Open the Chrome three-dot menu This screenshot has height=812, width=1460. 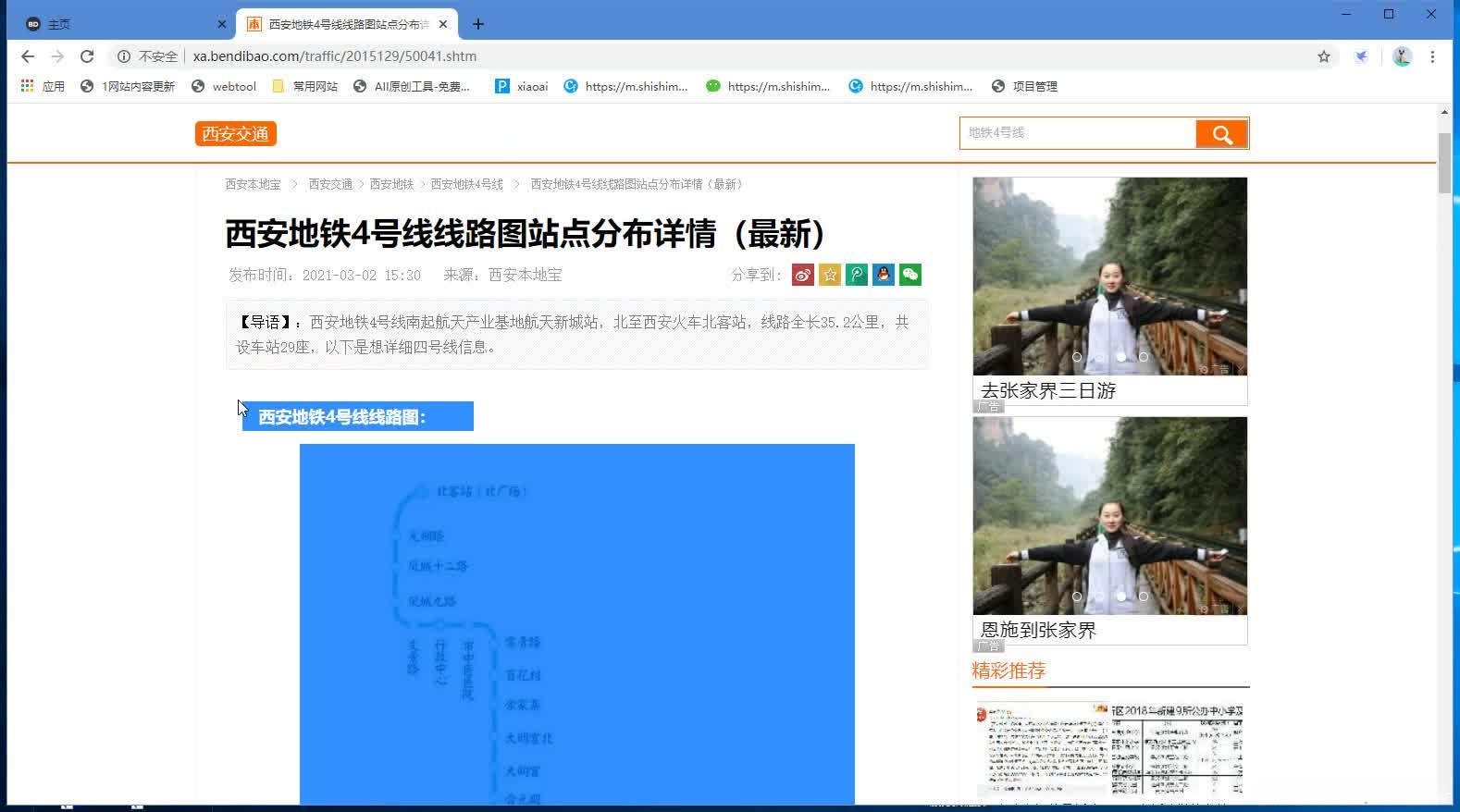pyautogui.click(x=1432, y=56)
